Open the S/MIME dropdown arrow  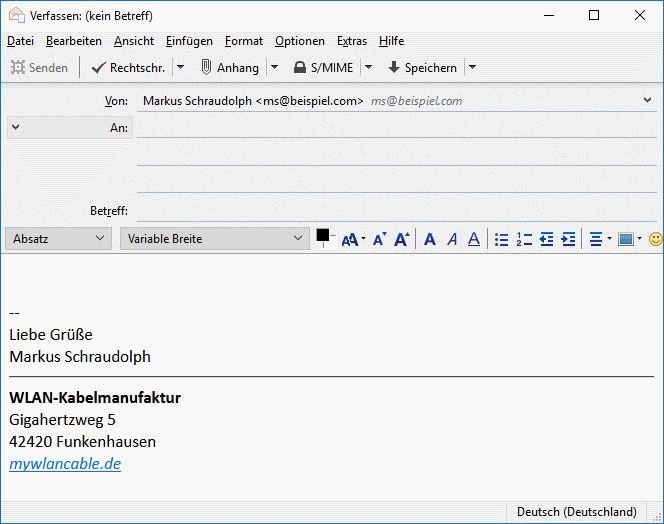point(368,68)
